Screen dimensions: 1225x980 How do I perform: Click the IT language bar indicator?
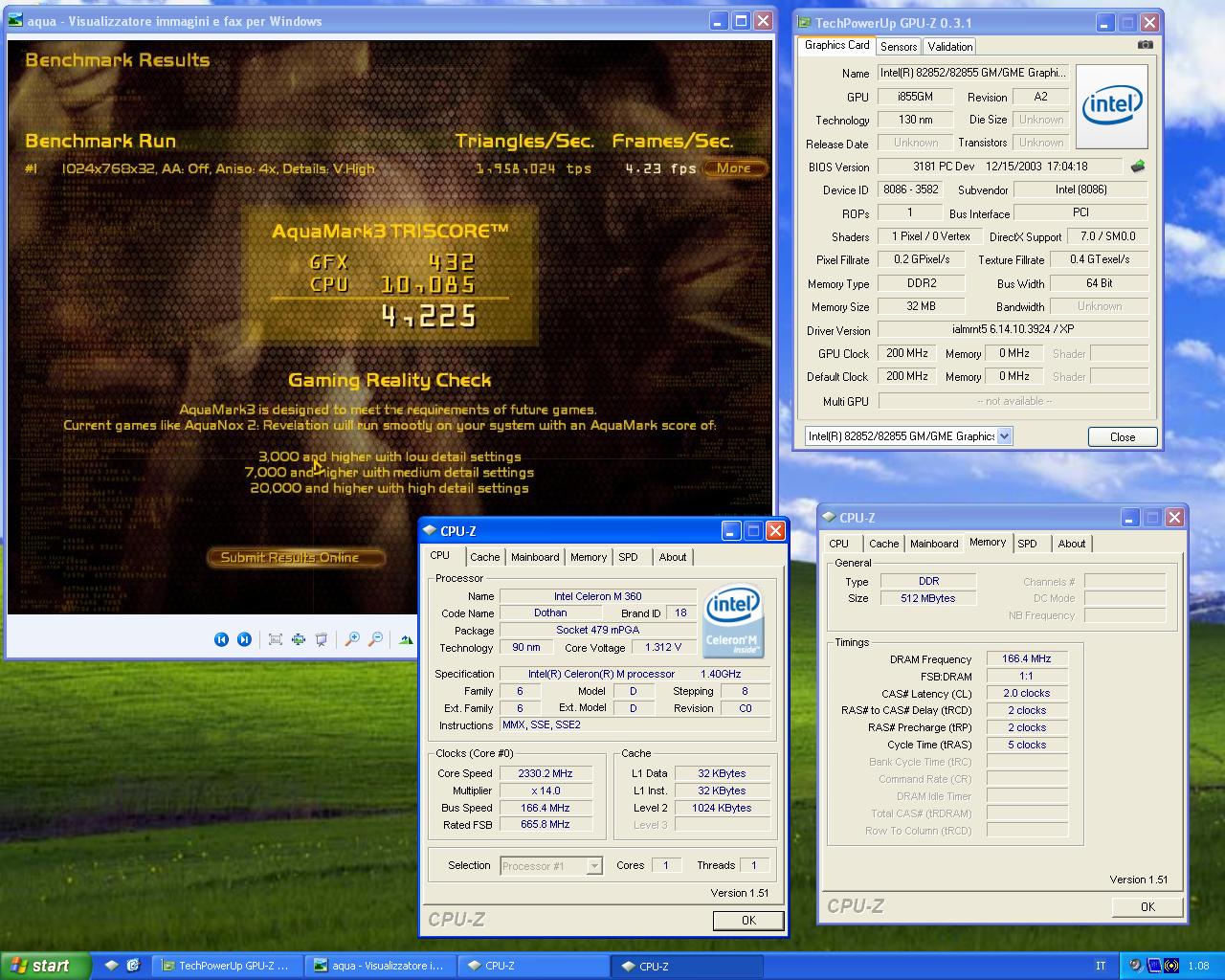[x=1101, y=966]
